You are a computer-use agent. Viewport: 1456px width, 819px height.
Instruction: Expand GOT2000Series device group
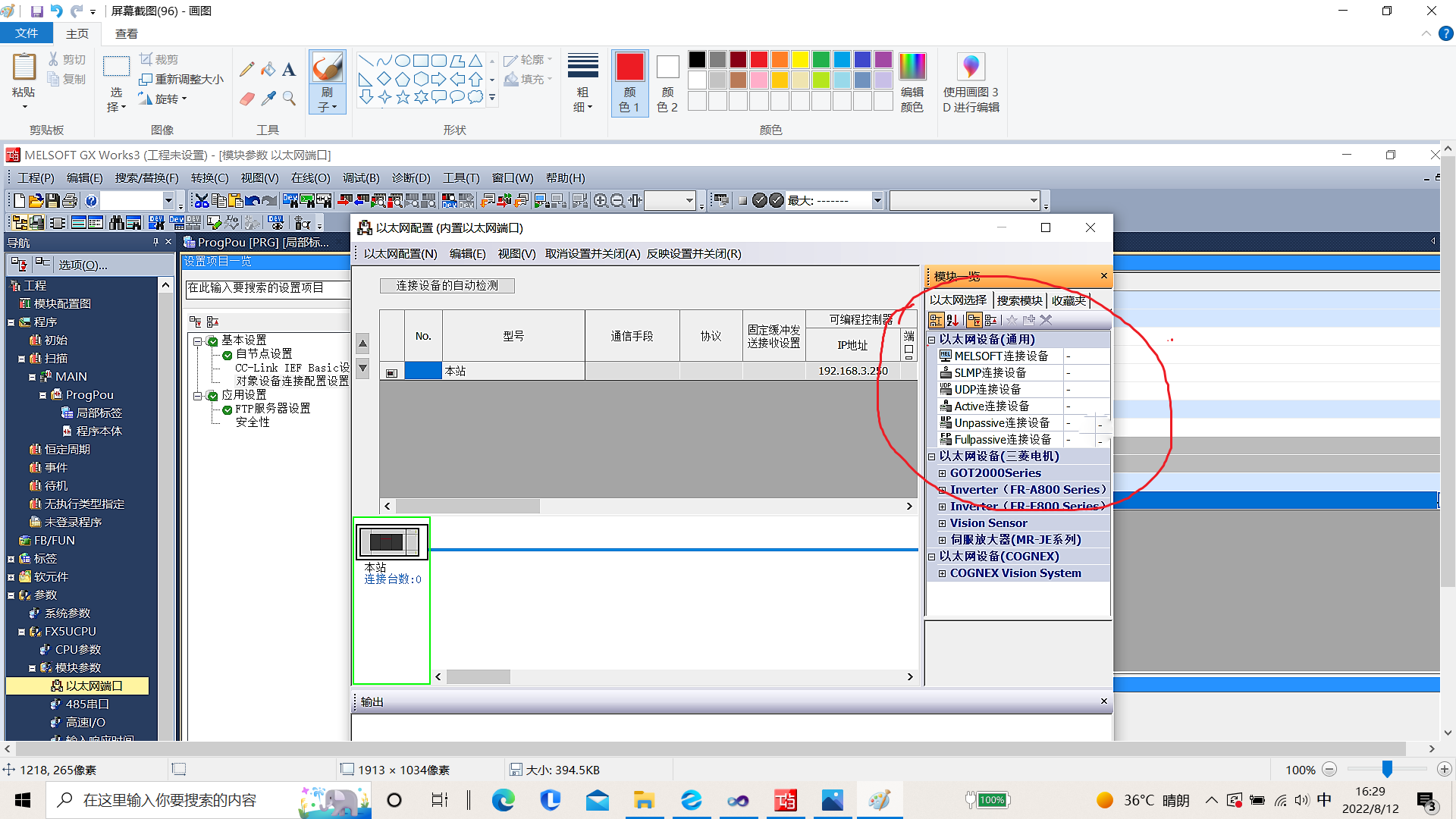[x=942, y=473]
